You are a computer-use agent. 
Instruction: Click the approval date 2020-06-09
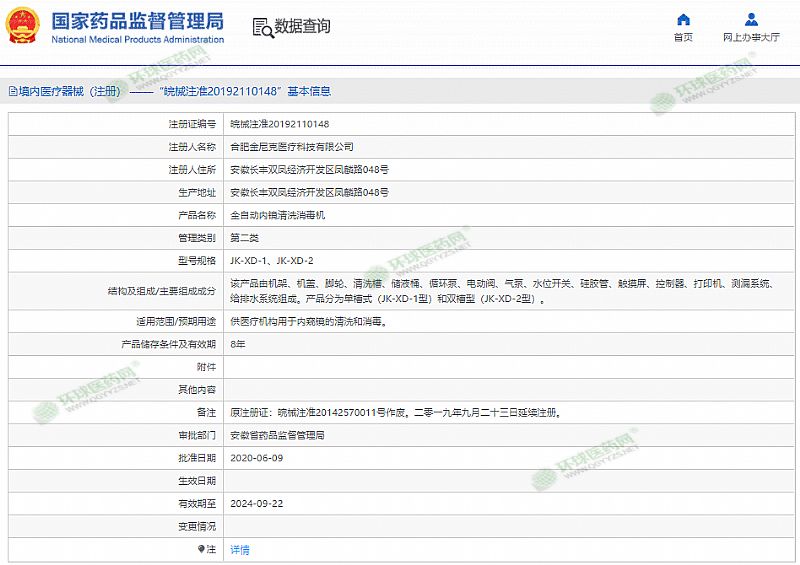tap(257, 458)
